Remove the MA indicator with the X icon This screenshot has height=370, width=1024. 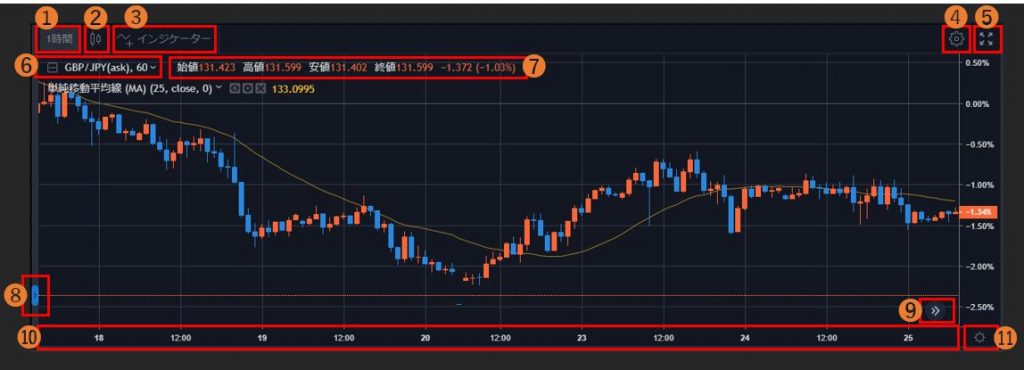click(x=260, y=88)
